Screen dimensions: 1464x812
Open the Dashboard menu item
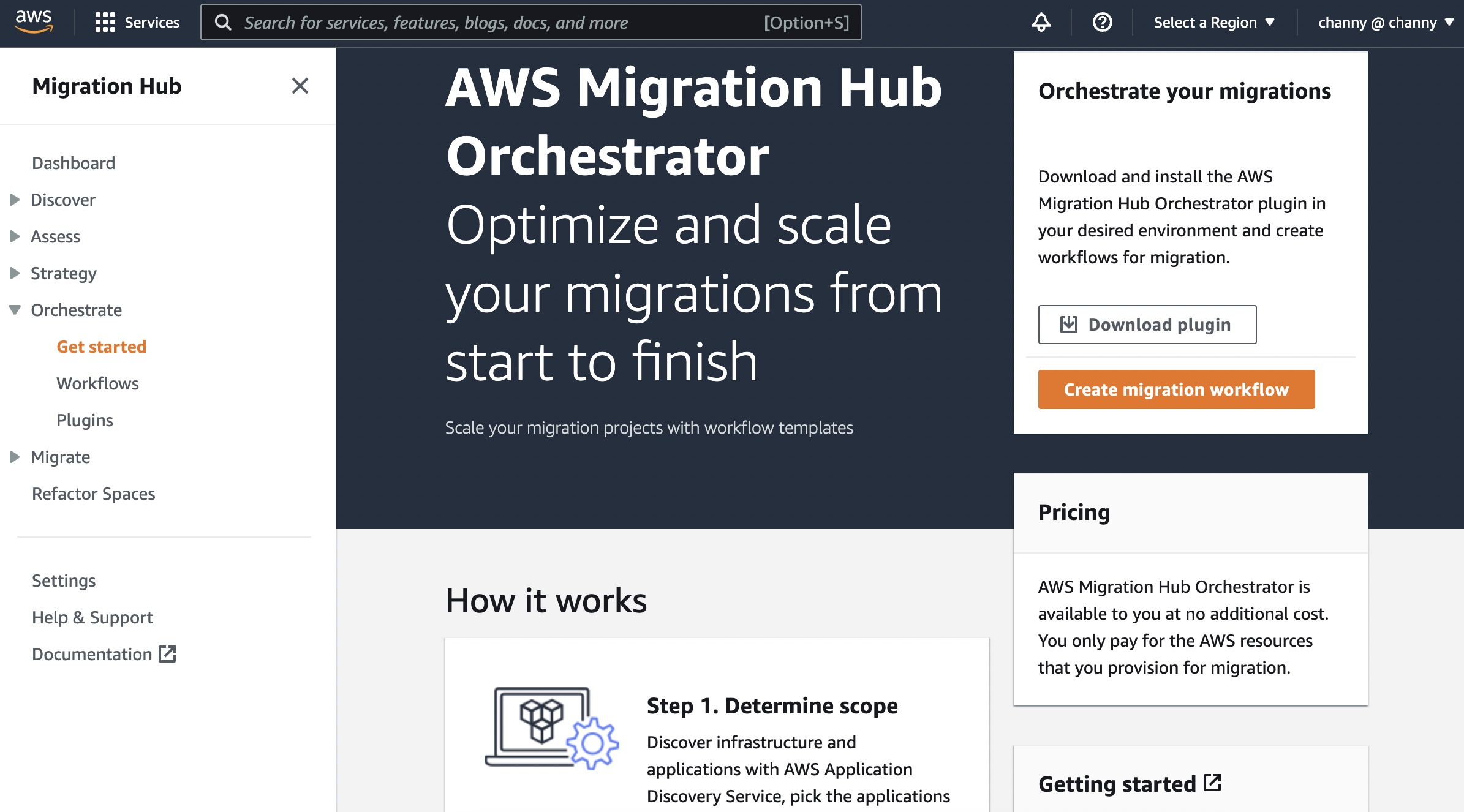pyautogui.click(x=72, y=162)
